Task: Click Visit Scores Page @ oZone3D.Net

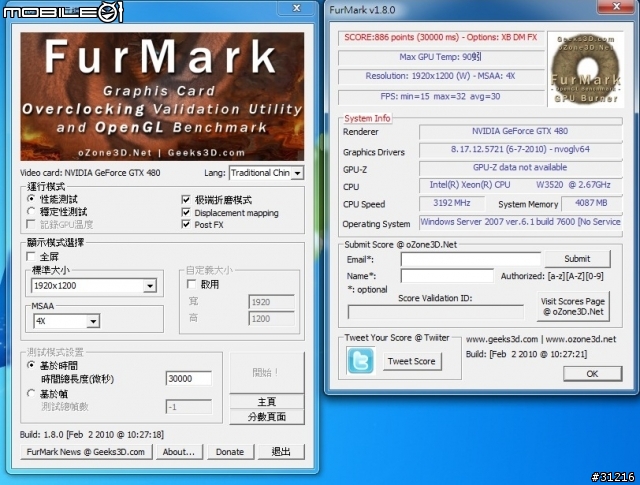Action: click(573, 307)
